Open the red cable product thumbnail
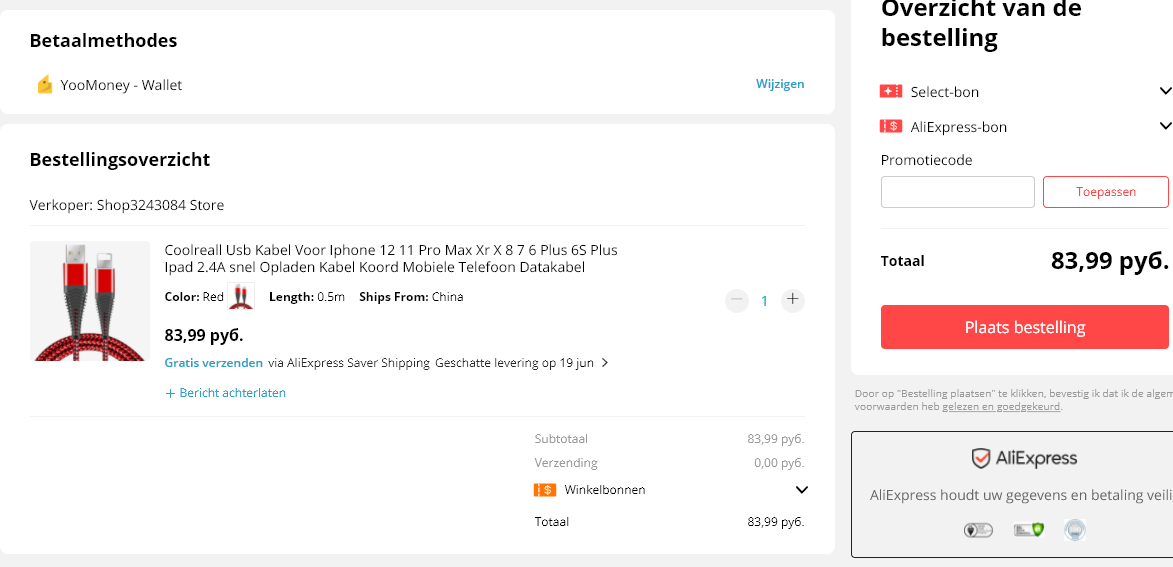Image resolution: width=1173 pixels, height=567 pixels. [90, 301]
